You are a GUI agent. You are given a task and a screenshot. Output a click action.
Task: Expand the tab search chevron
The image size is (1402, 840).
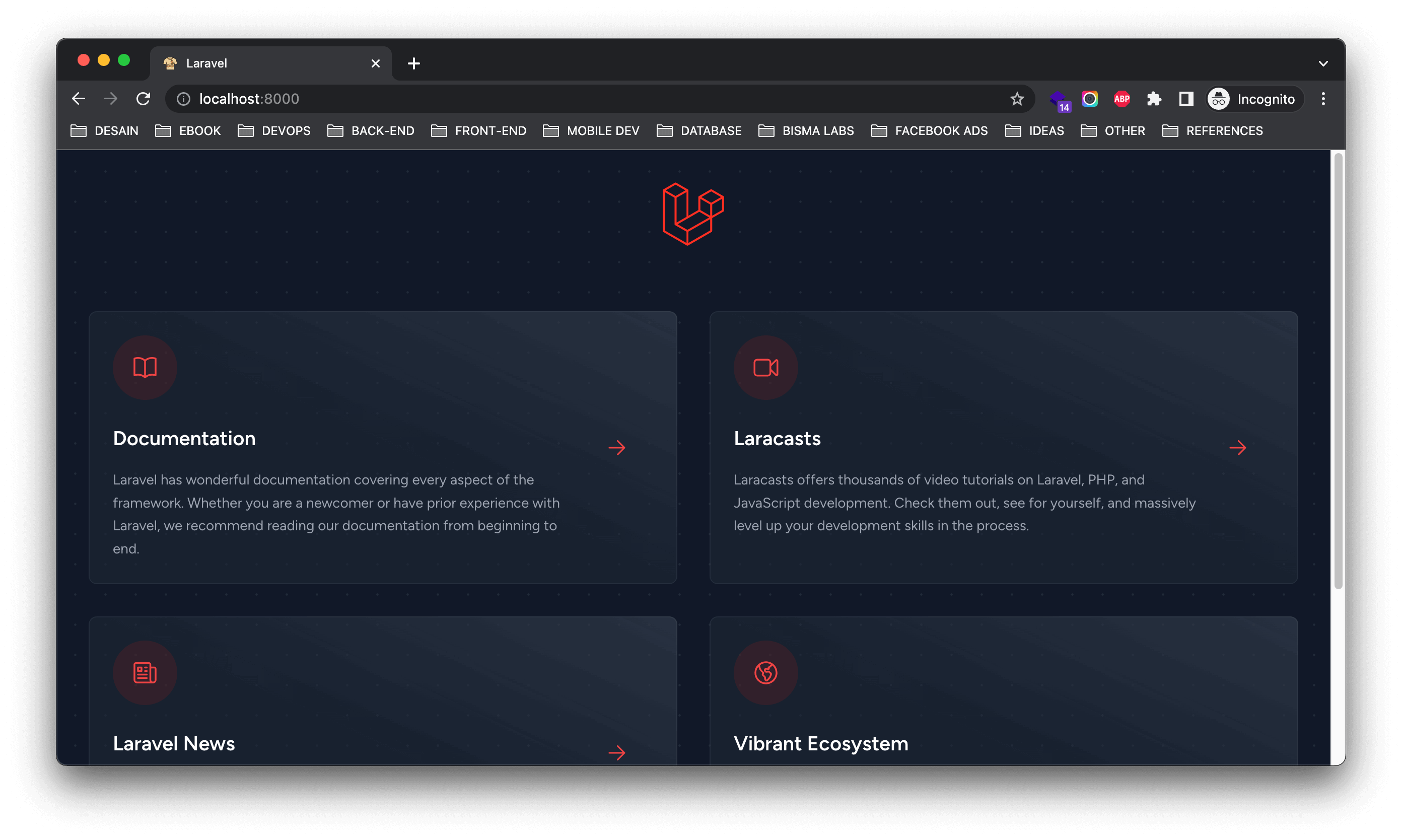[x=1323, y=63]
